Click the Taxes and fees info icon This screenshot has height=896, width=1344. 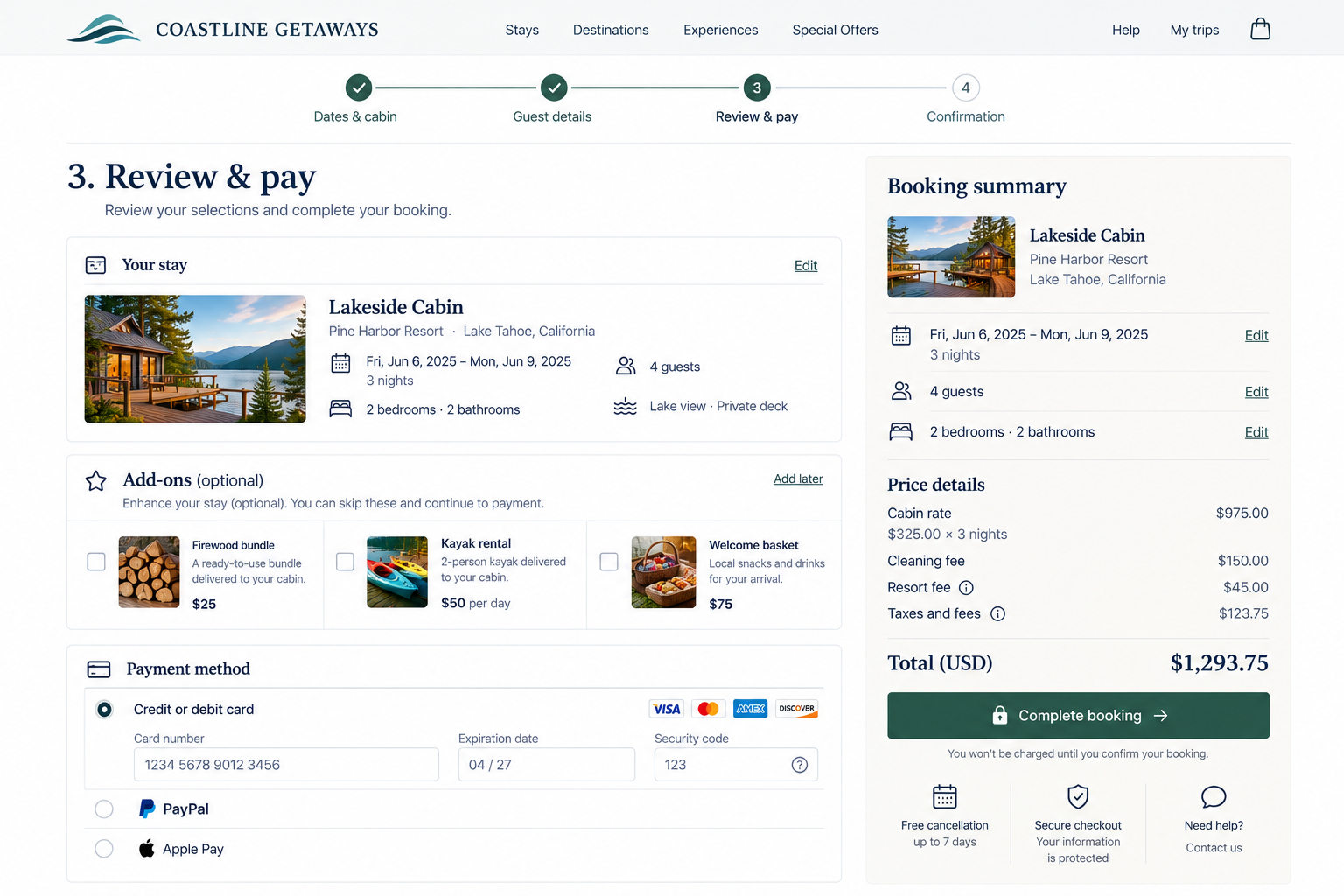coord(997,614)
